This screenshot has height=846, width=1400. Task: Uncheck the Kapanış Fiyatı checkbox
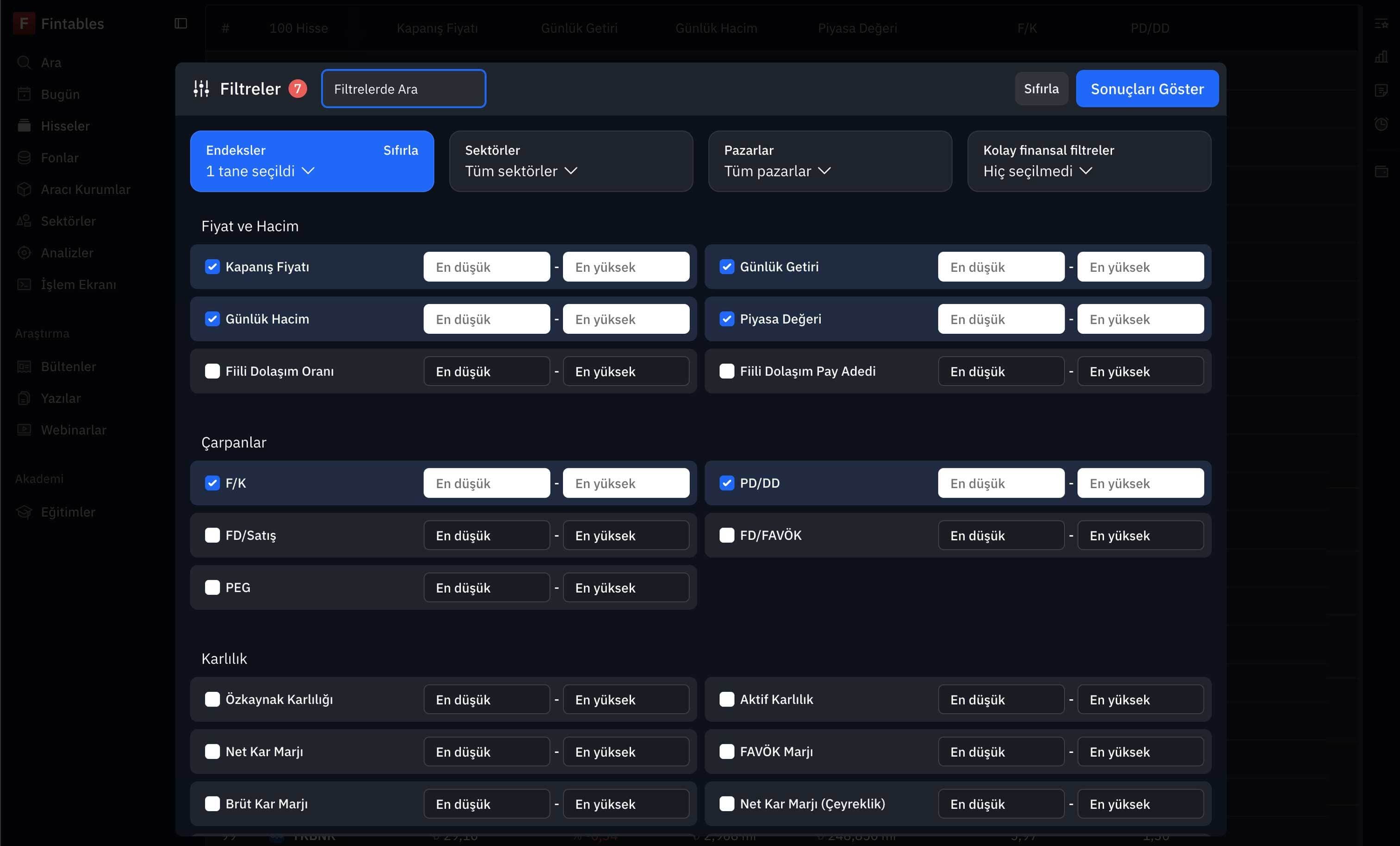pyautogui.click(x=212, y=266)
